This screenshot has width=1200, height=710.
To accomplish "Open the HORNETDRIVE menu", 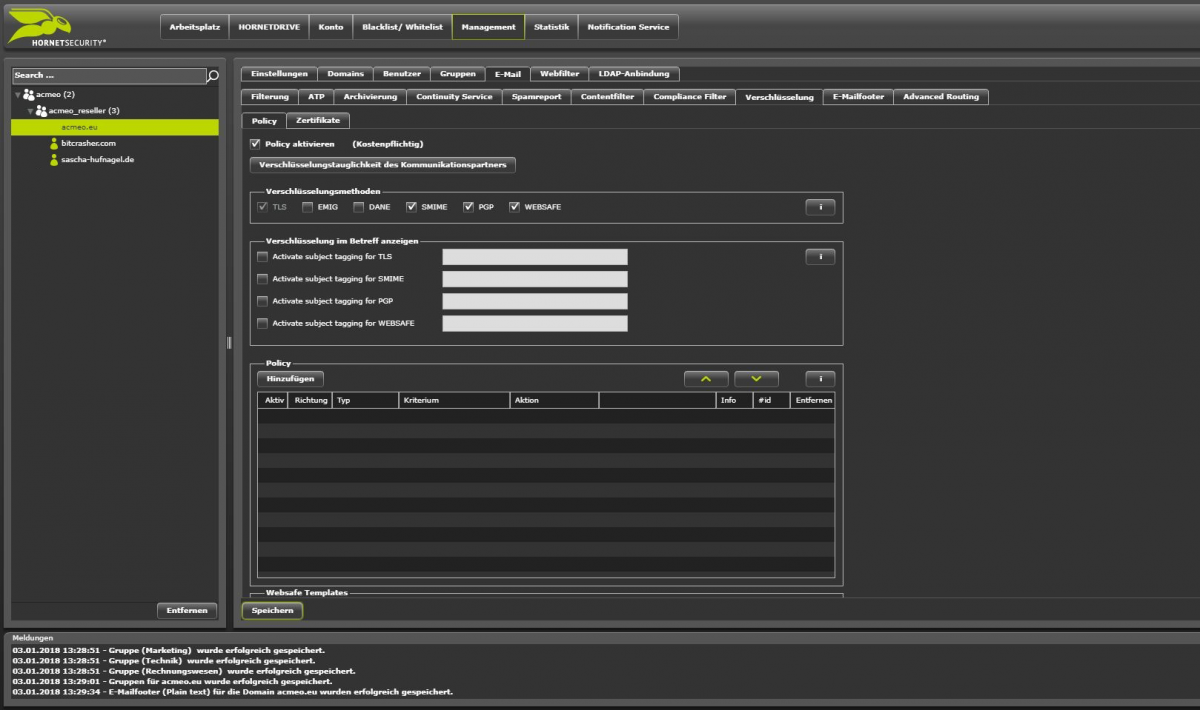I will pyautogui.click(x=269, y=27).
